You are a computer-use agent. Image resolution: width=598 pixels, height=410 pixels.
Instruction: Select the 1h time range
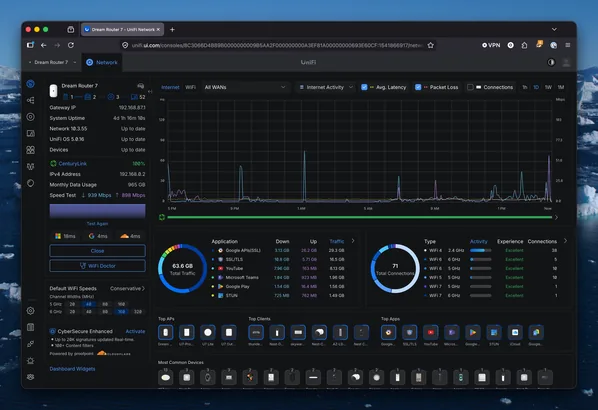(524, 87)
